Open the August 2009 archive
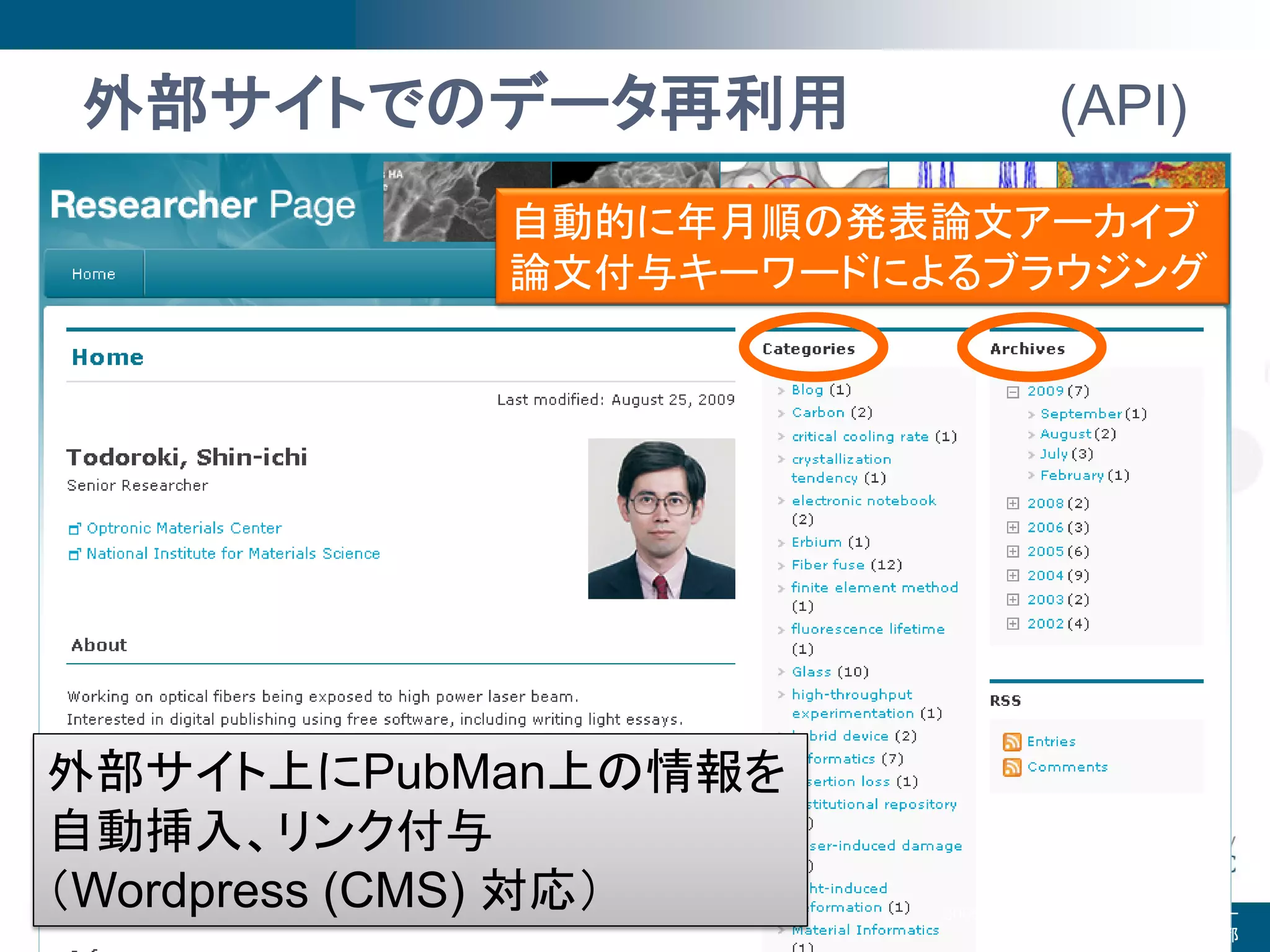The image size is (1270, 952). point(1066,434)
